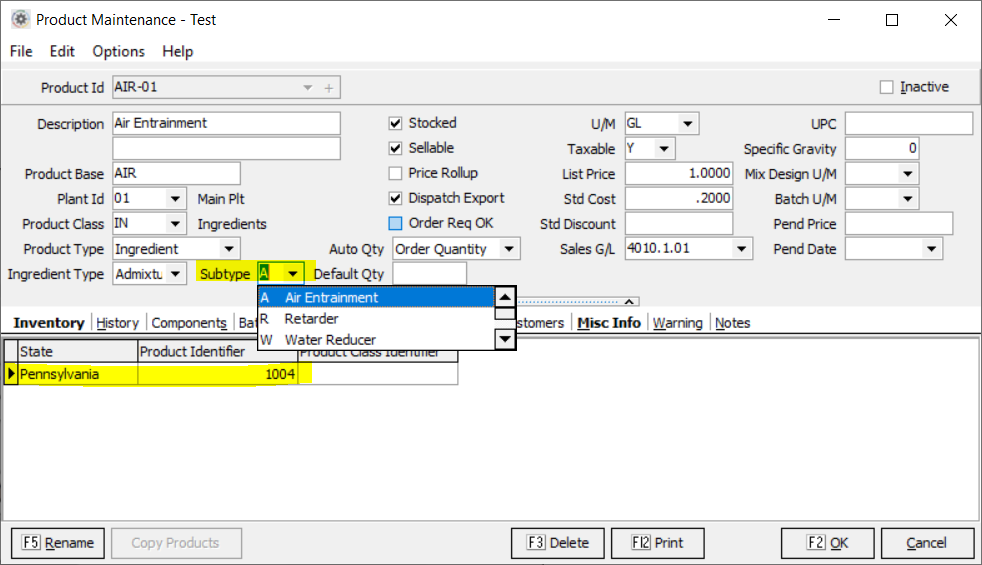Open the U/M dropdown
Image resolution: width=982 pixels, height=565 pixels.
pyautogui.click(x=688, y=124)
